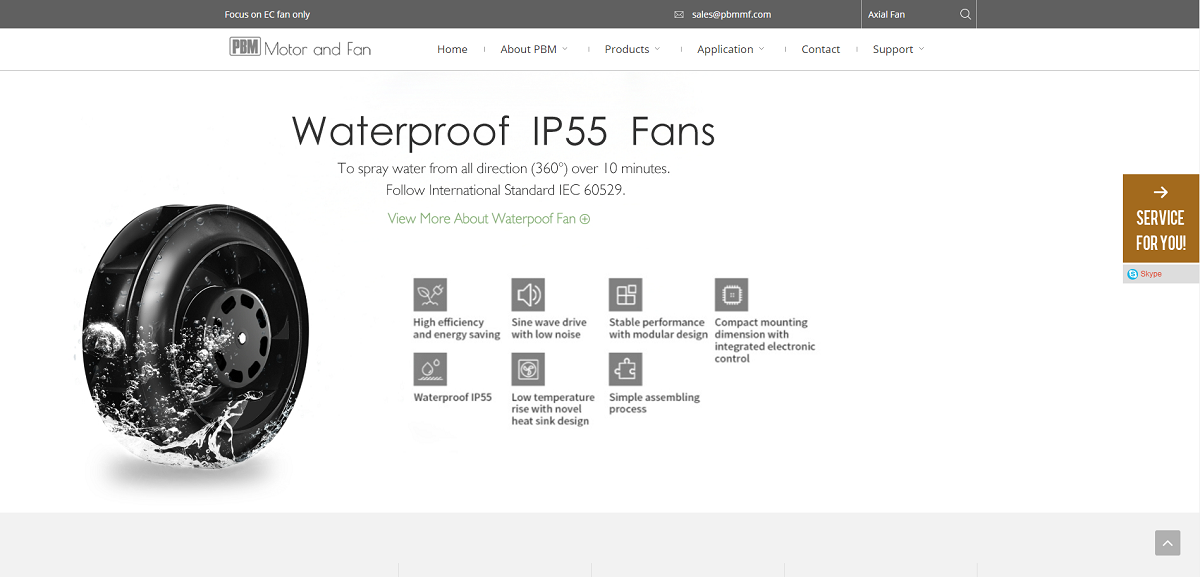
Task: Click the High efficiency energy saving icon
Action: pyautogui.click(x=430, y=294)
